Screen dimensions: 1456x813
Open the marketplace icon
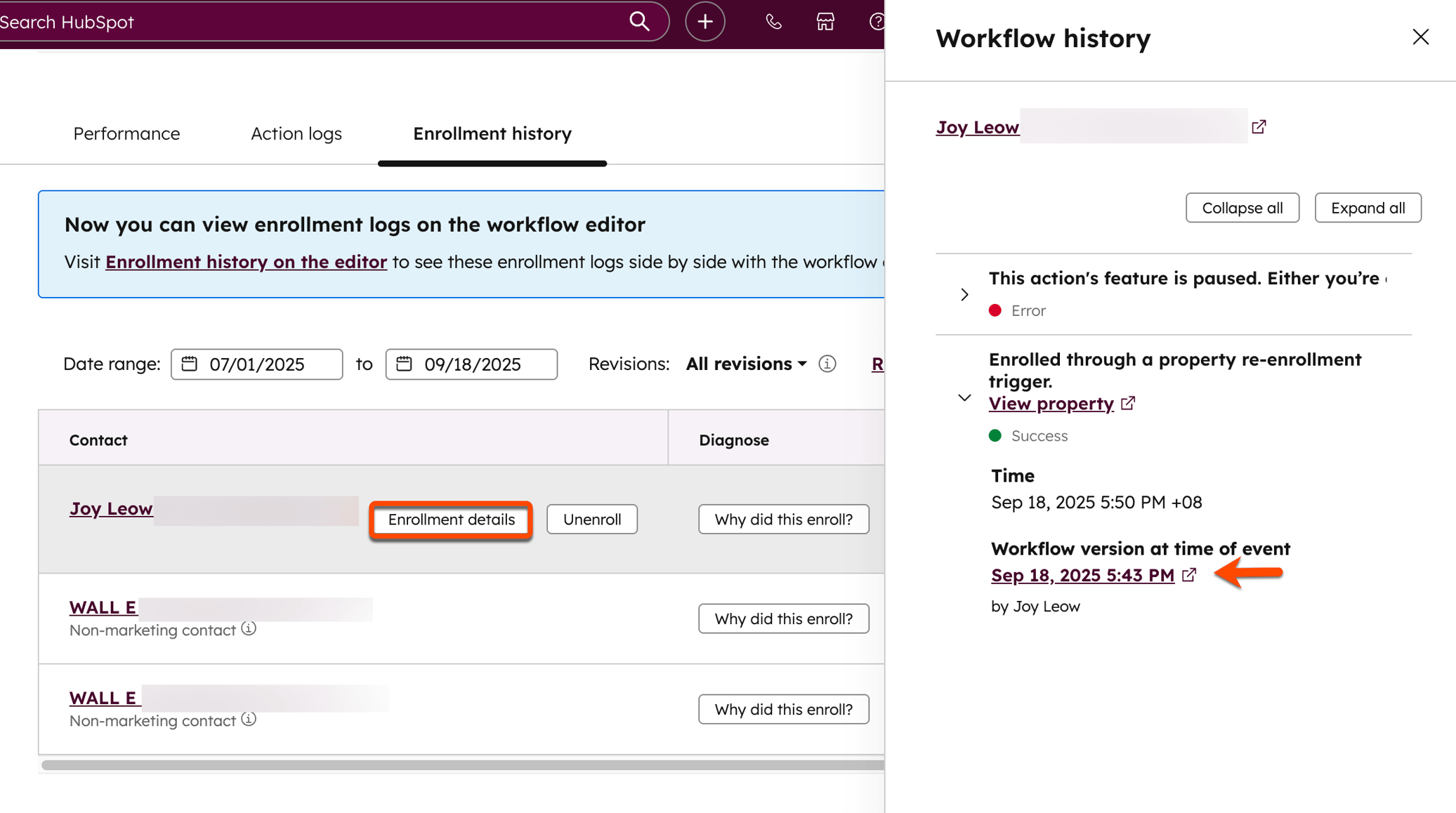coord(825,21)
